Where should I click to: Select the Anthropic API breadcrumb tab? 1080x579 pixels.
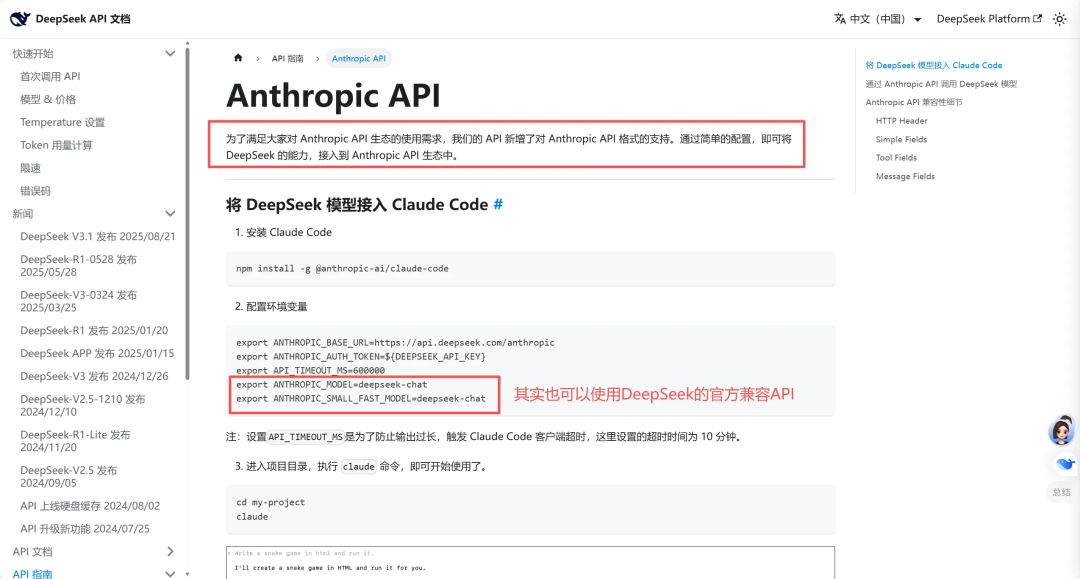(x=359, y=58)
